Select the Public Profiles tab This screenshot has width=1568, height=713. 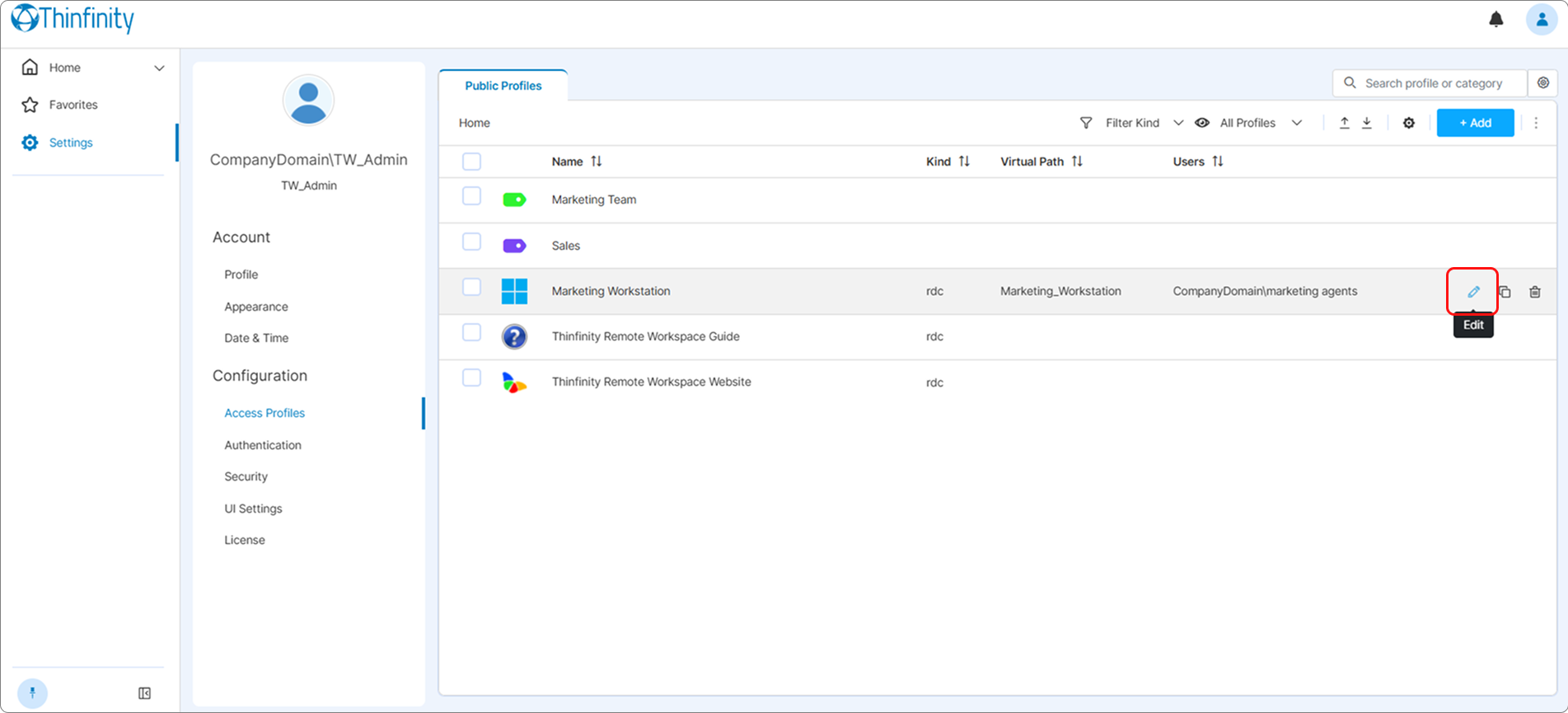(x=503, y=86)
